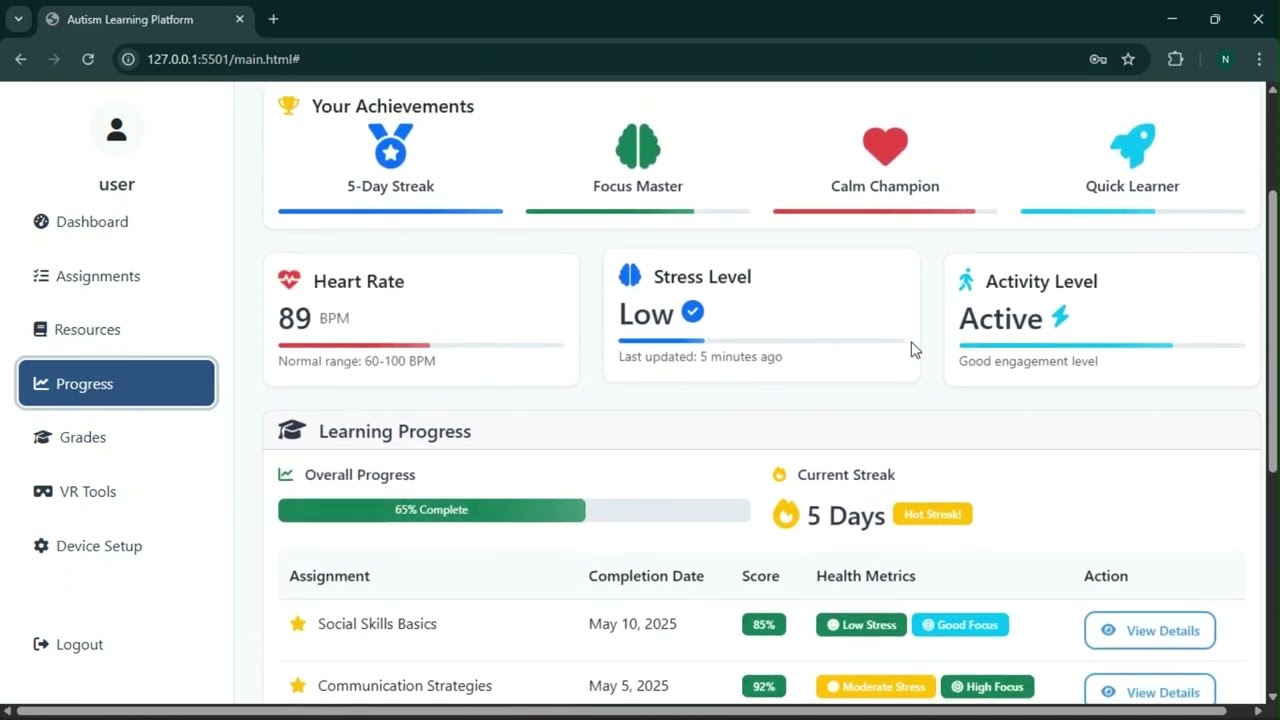The height and width of the screenshot is (720, 1280).
Task: Click the Calm Champion heart icon
Action: pyautogui.click(x=885, y=146)
